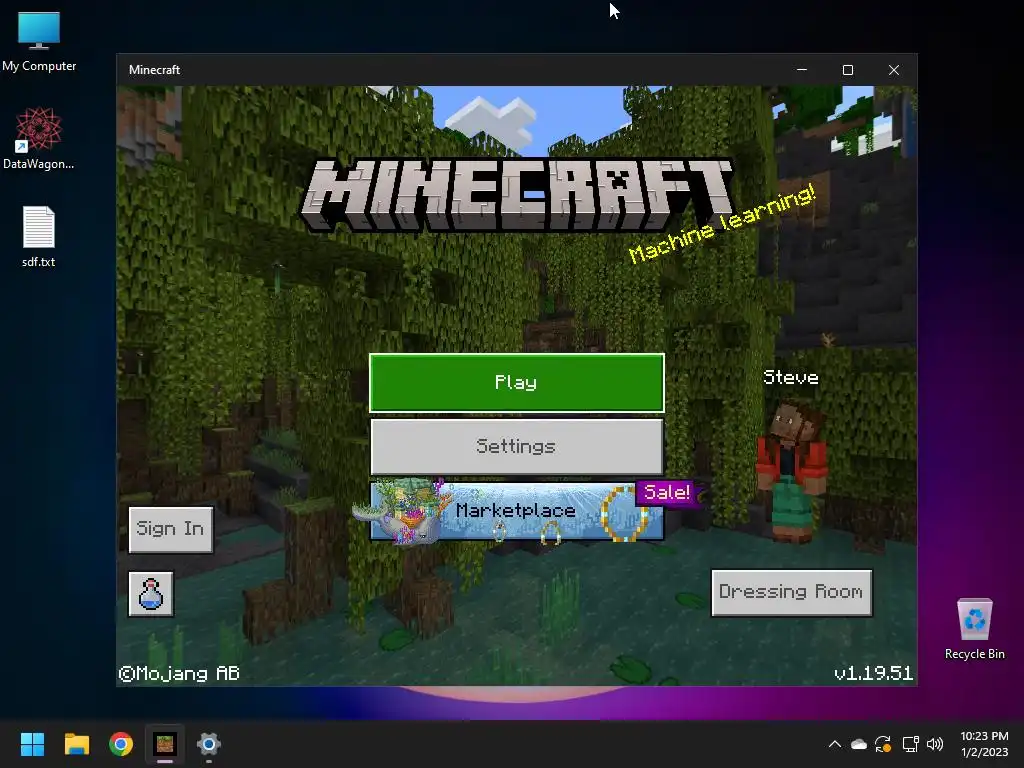The image size is (1024, 768).
Task: Maximize the Minecraft window
Action: click(x=848, y=70)
